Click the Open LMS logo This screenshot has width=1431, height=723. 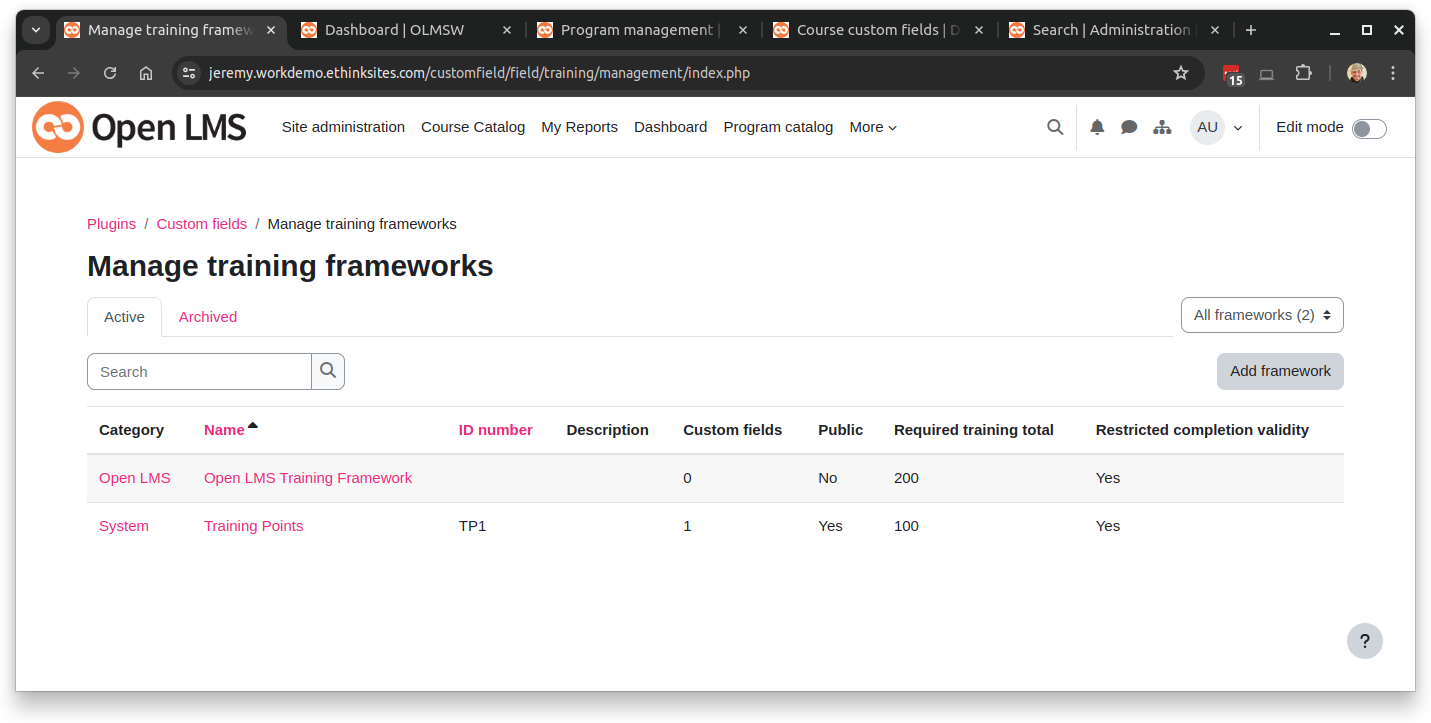point(139,127)
